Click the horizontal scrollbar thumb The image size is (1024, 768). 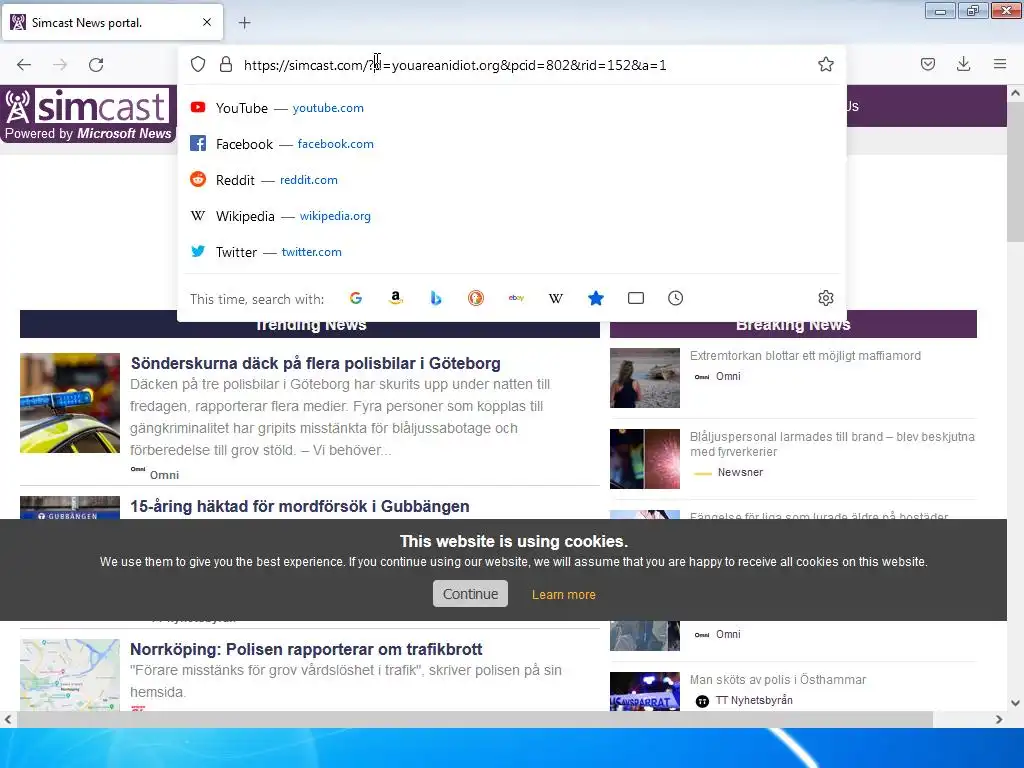pos(475,720)
